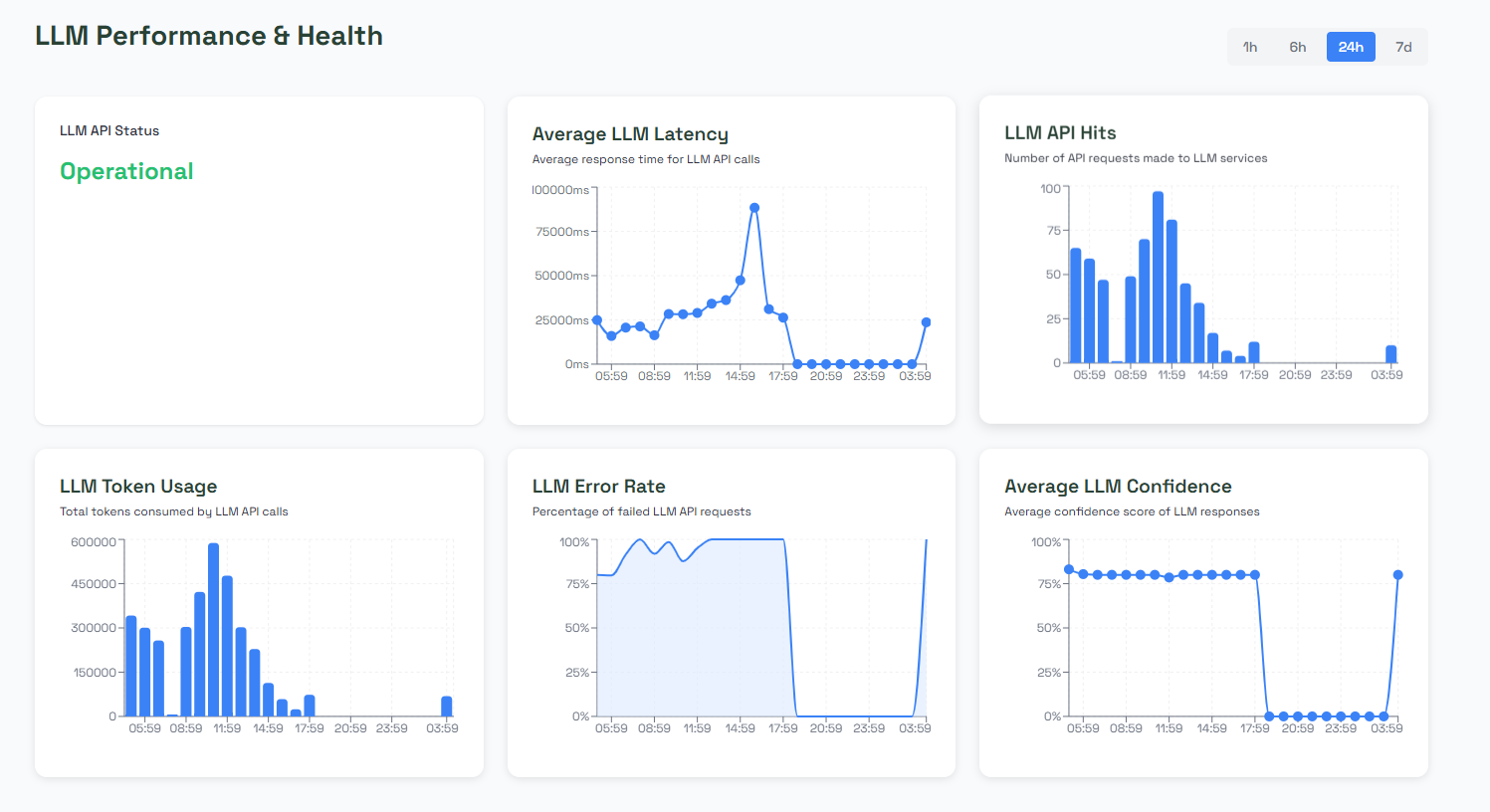This screenshot has width=1490, height=812.
Task: Click the leftmost data point in latency chart
Action: [597, 320]
